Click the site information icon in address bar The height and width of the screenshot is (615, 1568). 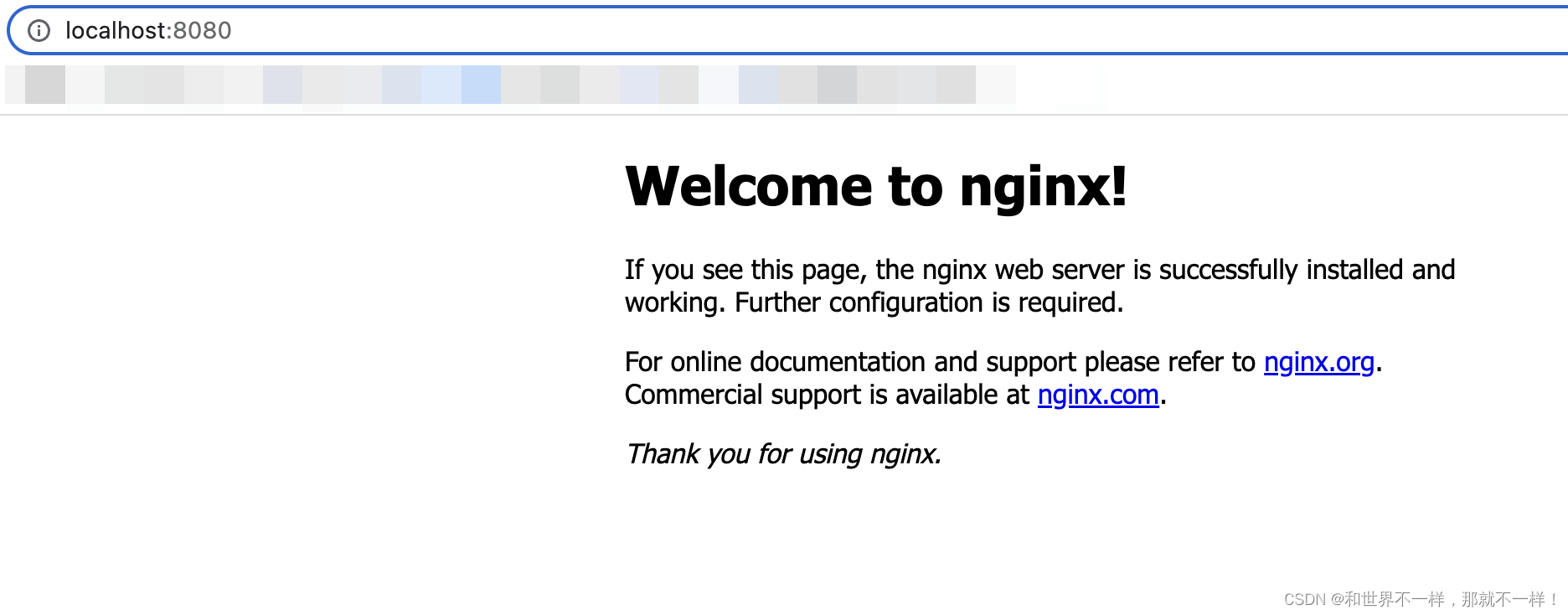click(x=39, y=31)
